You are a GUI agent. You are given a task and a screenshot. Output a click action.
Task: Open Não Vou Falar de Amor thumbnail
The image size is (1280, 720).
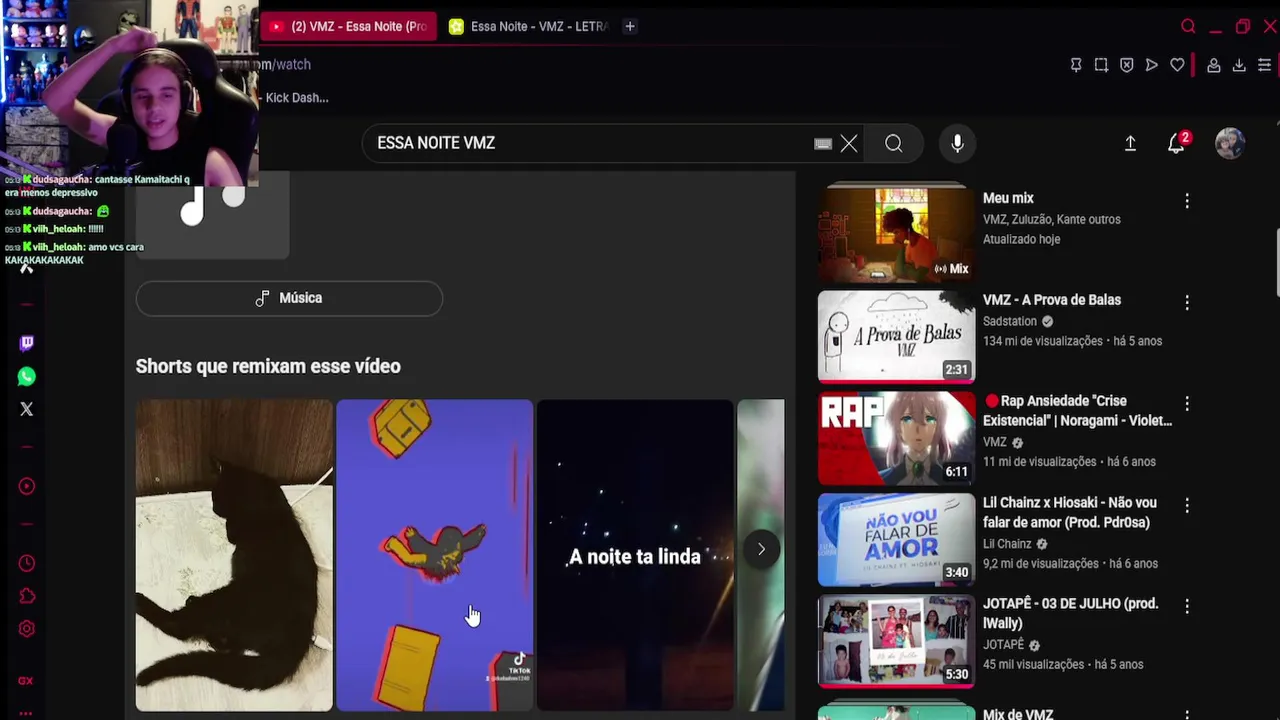[896, 540]
